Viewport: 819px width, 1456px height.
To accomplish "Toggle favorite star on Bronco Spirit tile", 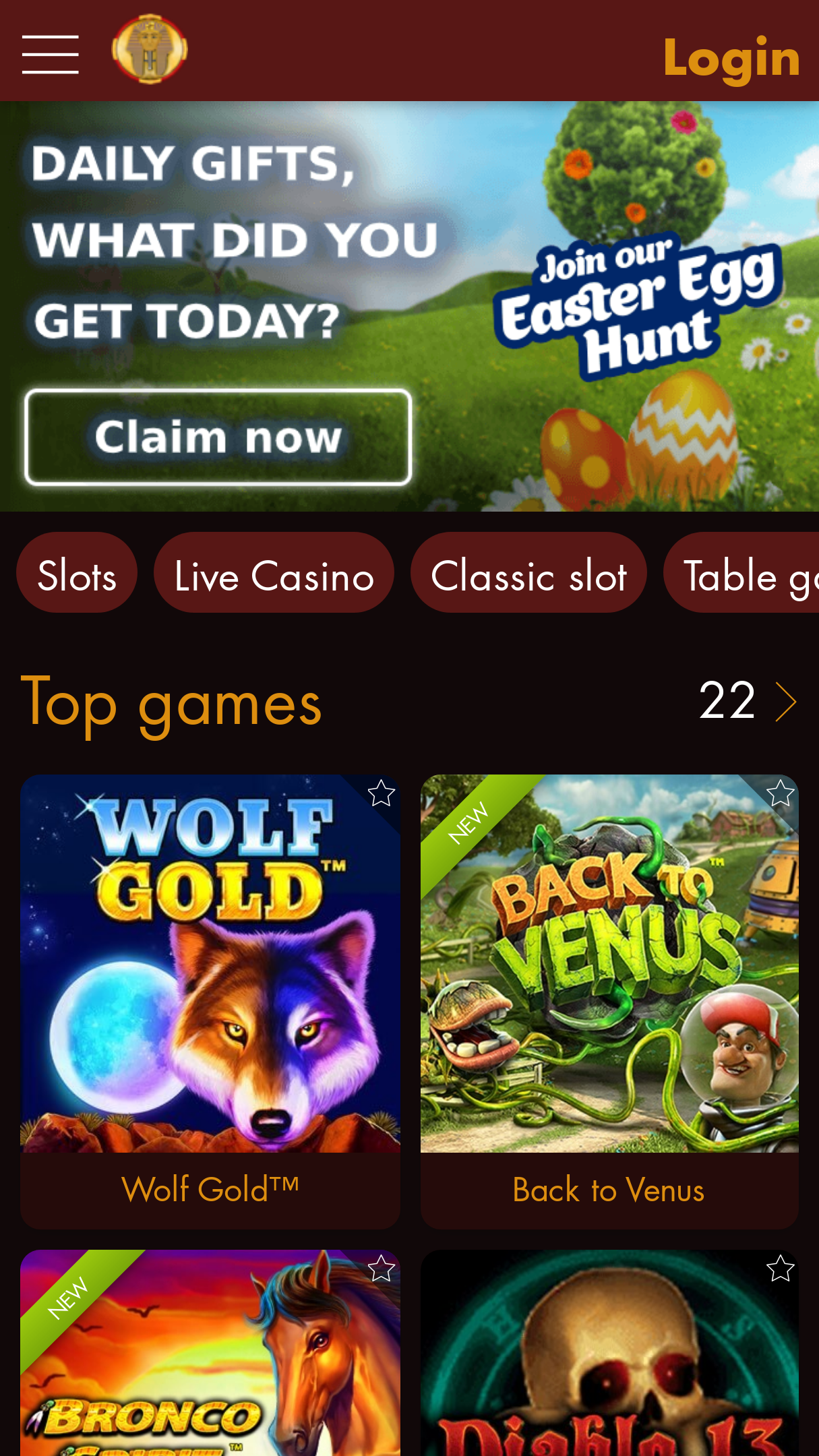I will [381, 1269].
